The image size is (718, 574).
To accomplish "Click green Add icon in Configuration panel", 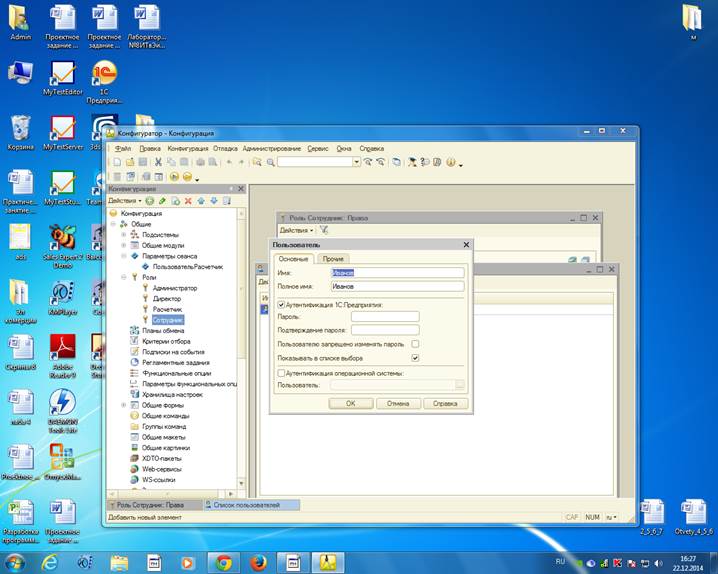I will click(x=150, y=201).
